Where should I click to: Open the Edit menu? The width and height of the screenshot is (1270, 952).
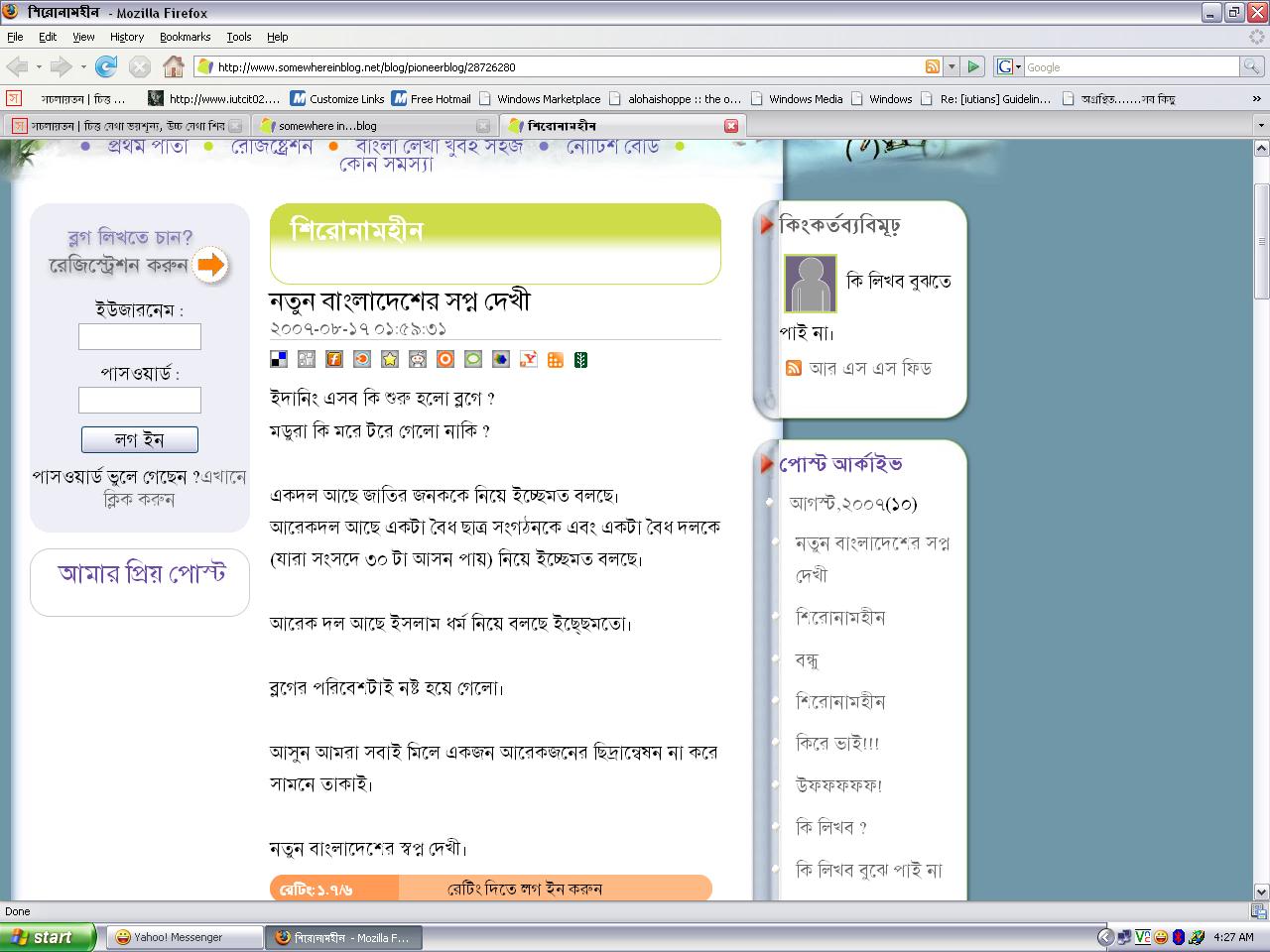[x=48, y=37]
